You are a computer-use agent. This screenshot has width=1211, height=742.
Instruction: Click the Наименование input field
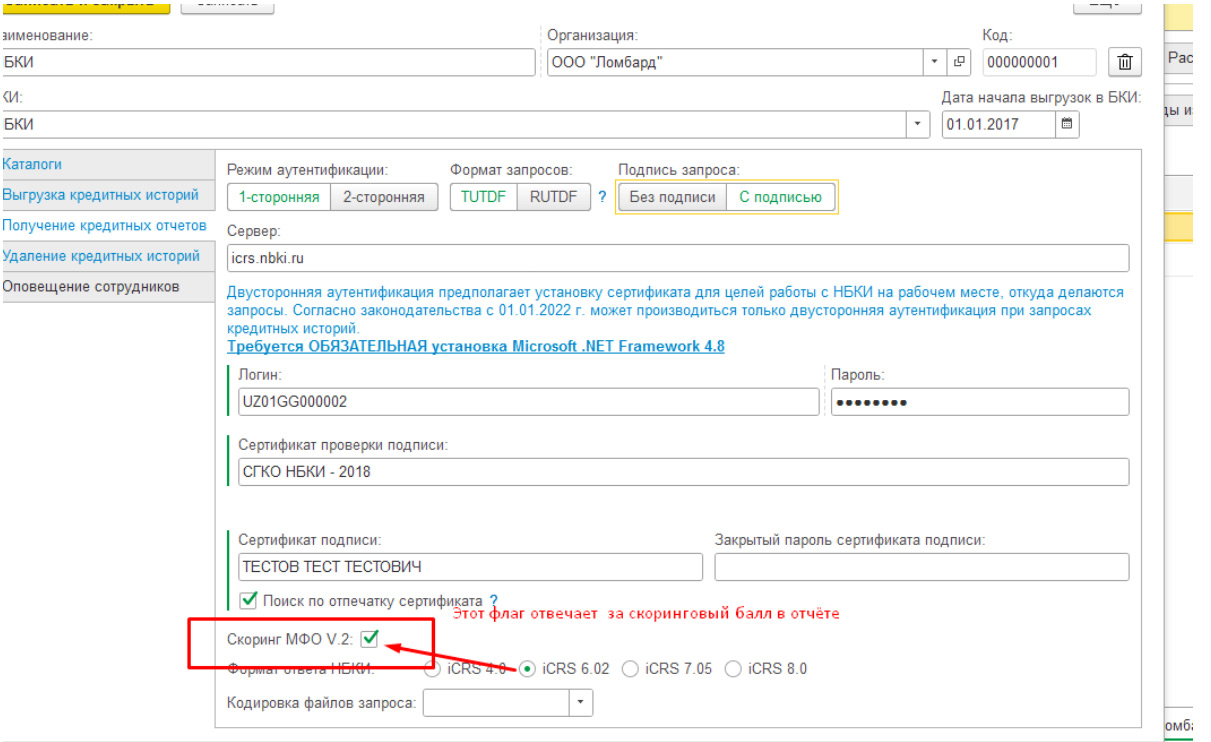268,62
